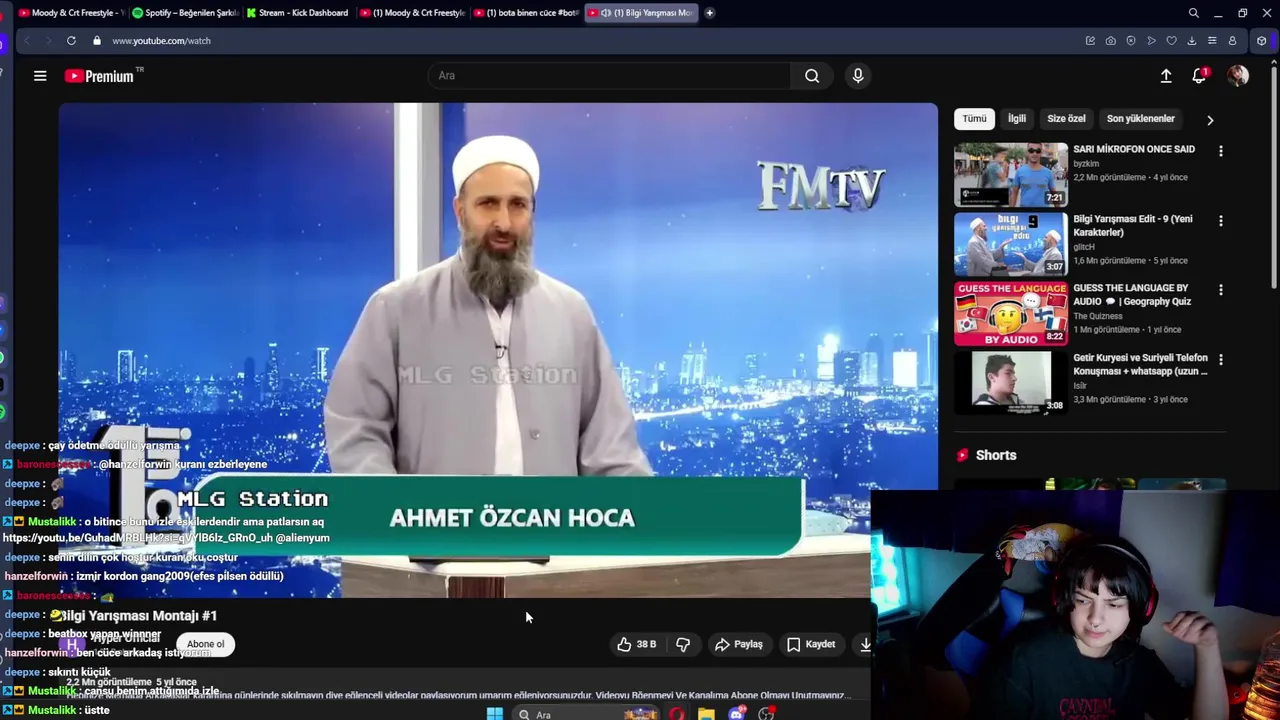This screenshot has height=720, width=1280.
Task: Open Opera from the taskbar
Action: tap(677, 714)
